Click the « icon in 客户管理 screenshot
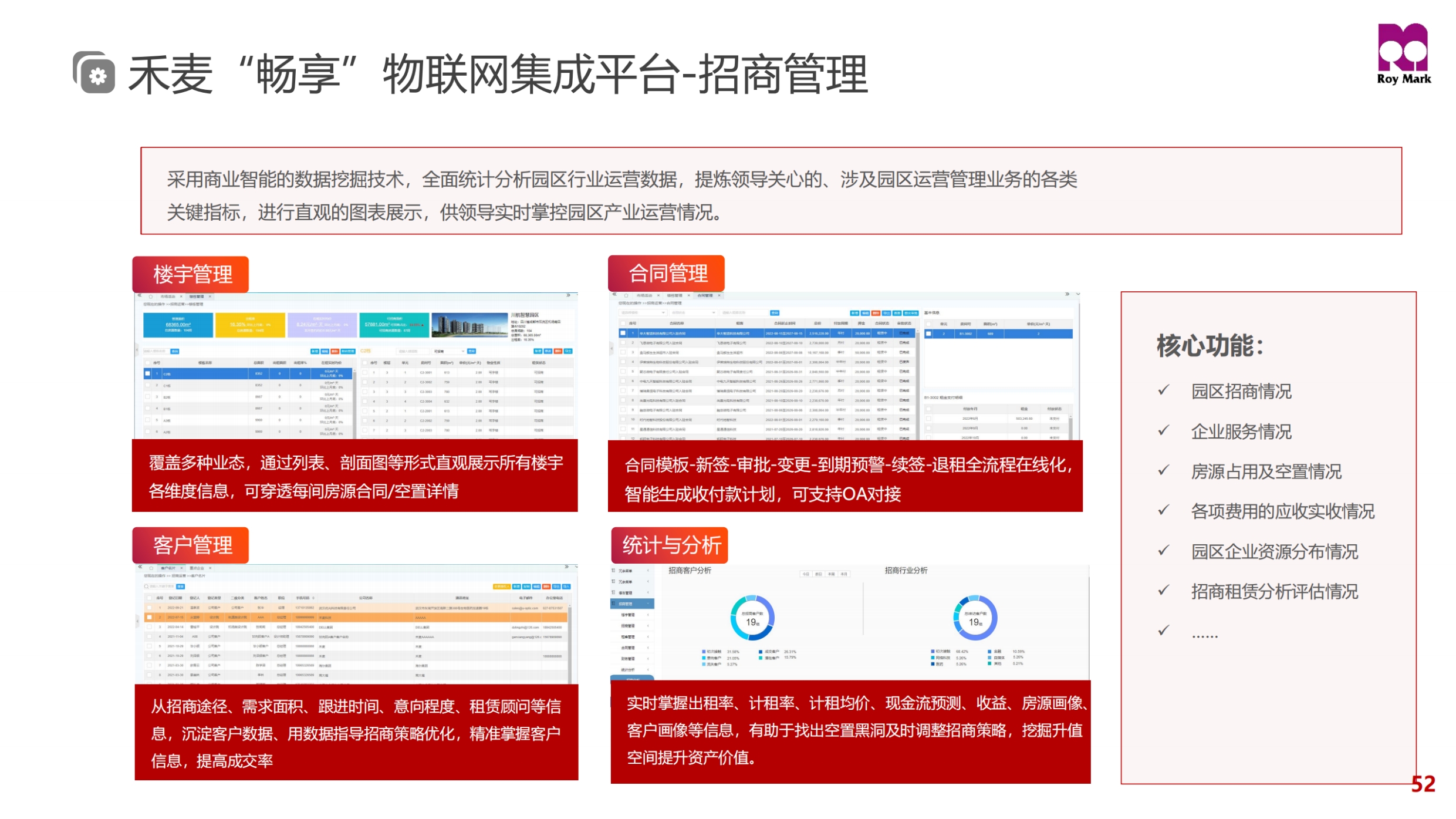This screenshot has width=1456, height=819. [x=140, y=567]
